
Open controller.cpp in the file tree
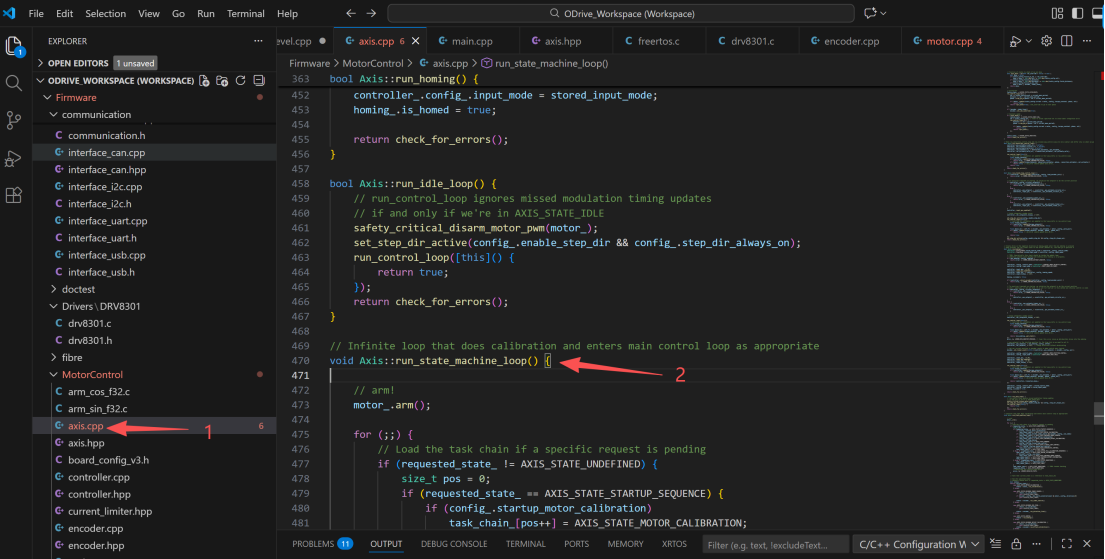click(x=99, y=477)
